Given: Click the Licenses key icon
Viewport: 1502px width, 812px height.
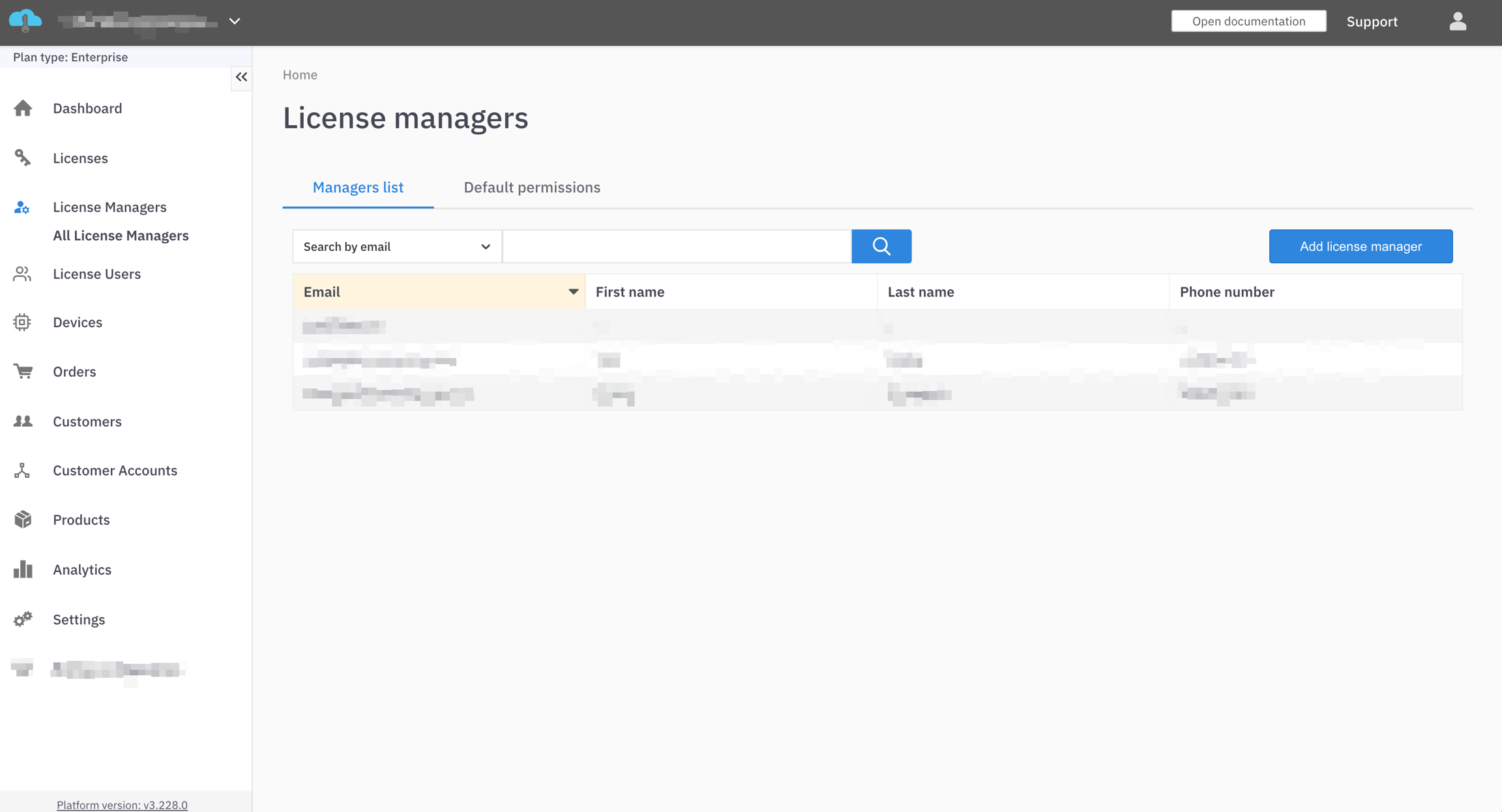Looking at the screenshot, I should coord(23,158).
